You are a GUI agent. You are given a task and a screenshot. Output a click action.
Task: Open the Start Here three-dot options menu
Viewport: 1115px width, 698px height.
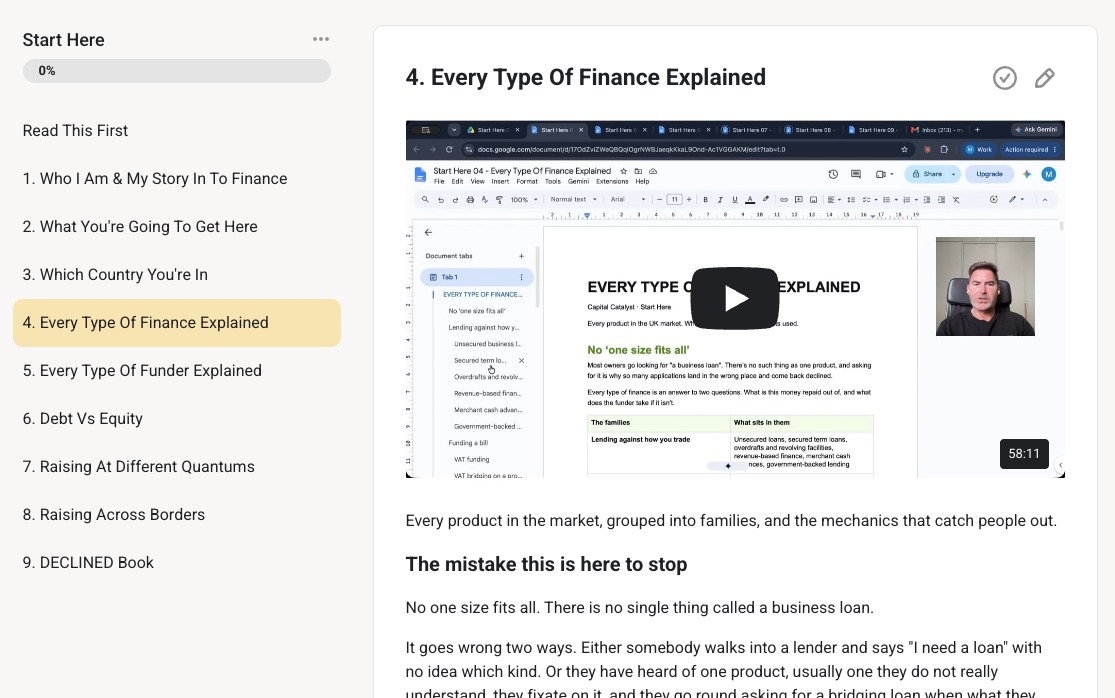(x=321, y=39)
